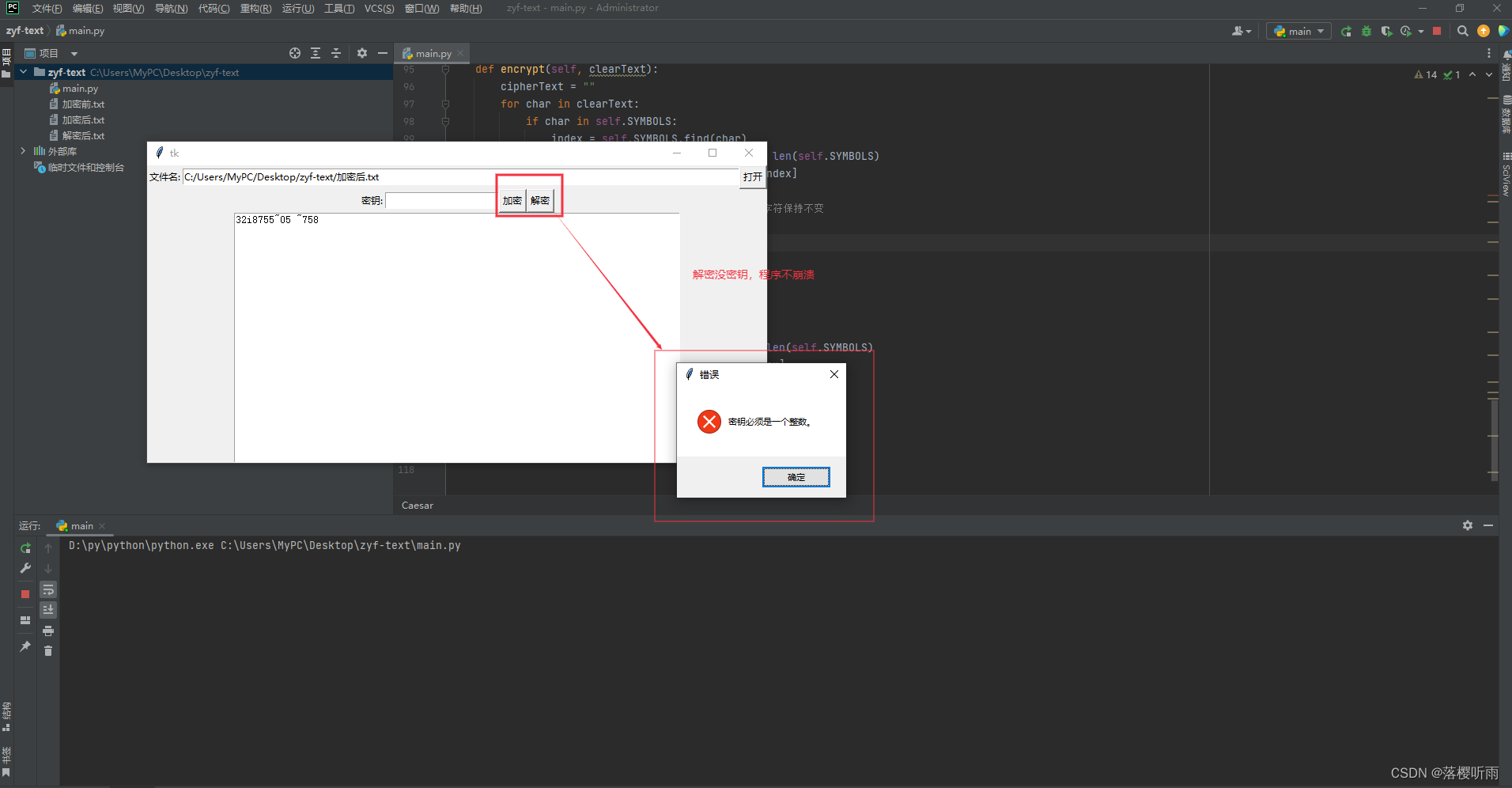Screen dimensions: 1512x788
Task: Open the 运行(U) menu
Action: tap(298, 9)
